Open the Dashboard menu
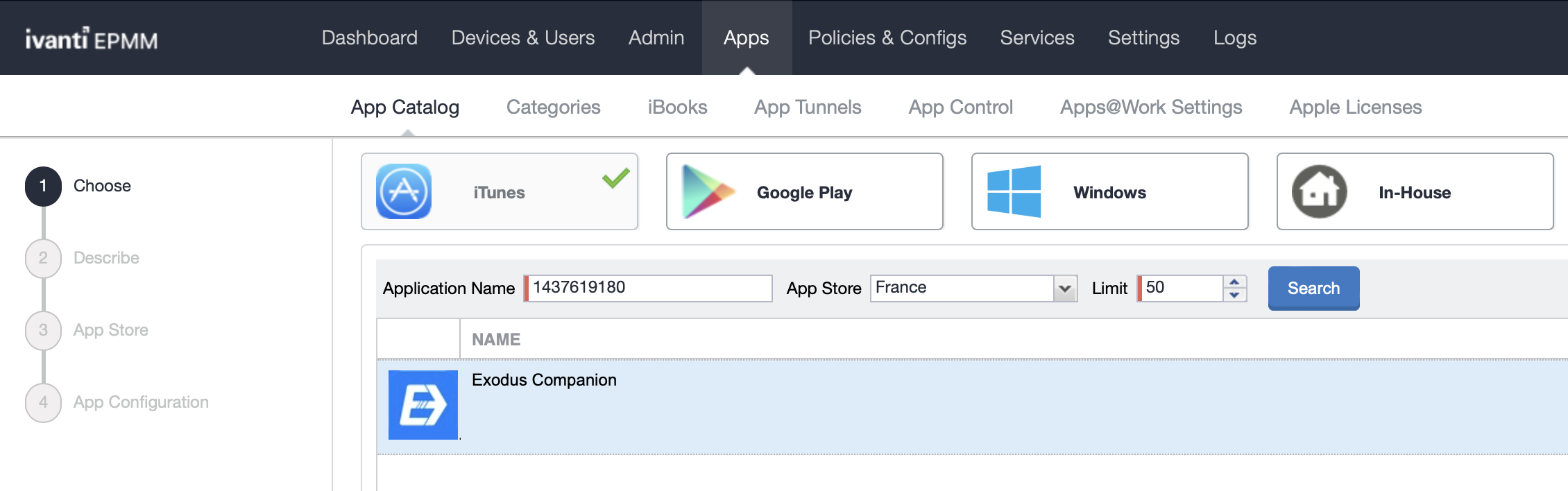The width and height of the screenshot is (1568, 491). [x=370, y=37]
